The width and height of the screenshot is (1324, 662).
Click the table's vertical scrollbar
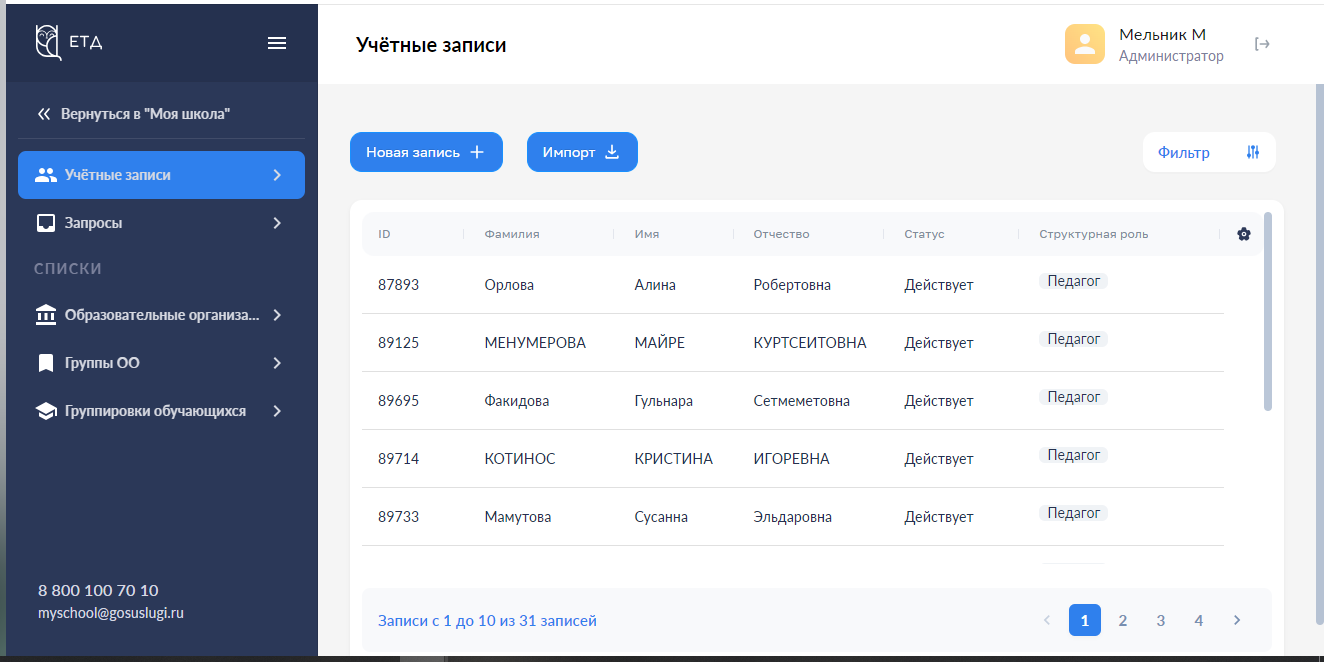click(x=1268, y=310)
